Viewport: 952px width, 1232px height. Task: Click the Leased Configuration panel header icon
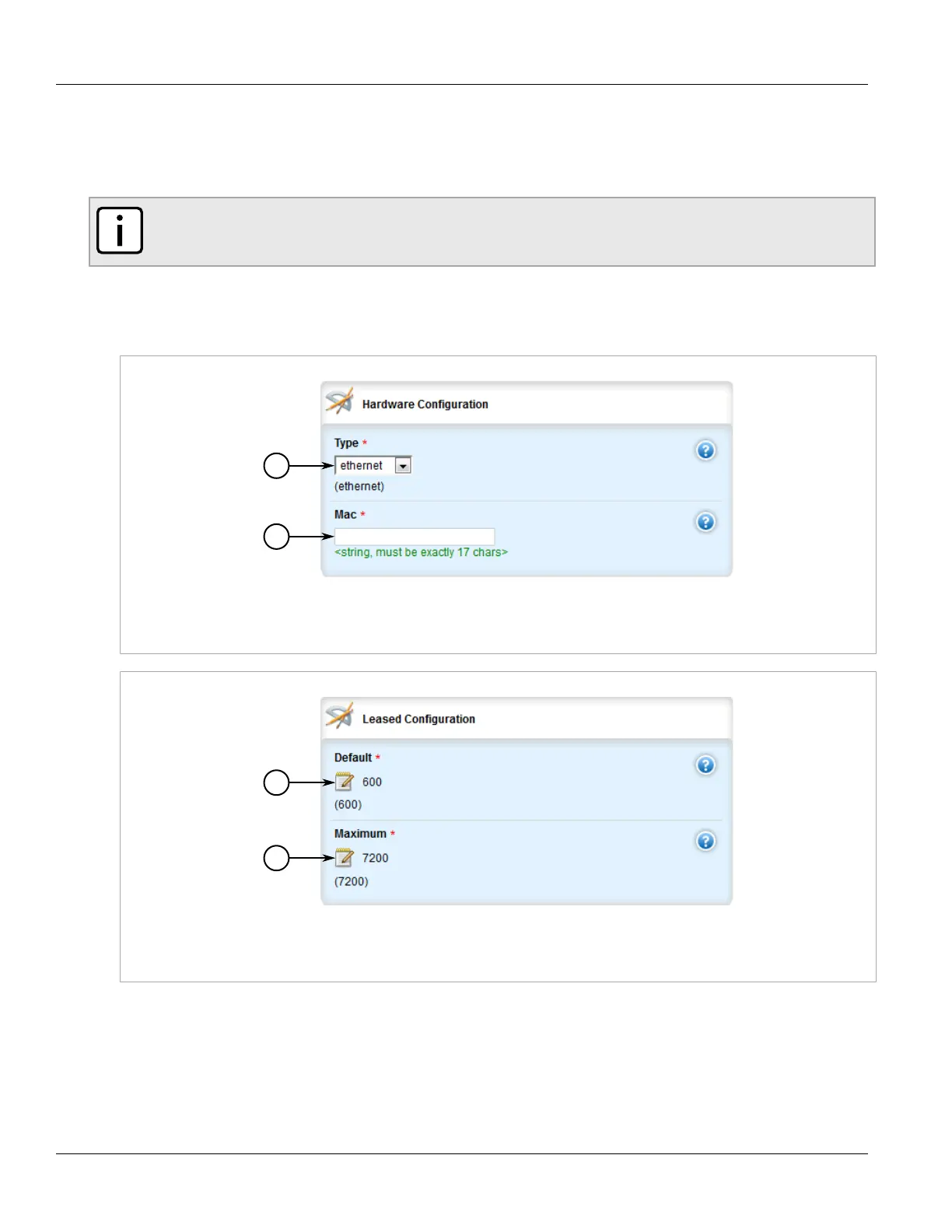click(339, 716)
